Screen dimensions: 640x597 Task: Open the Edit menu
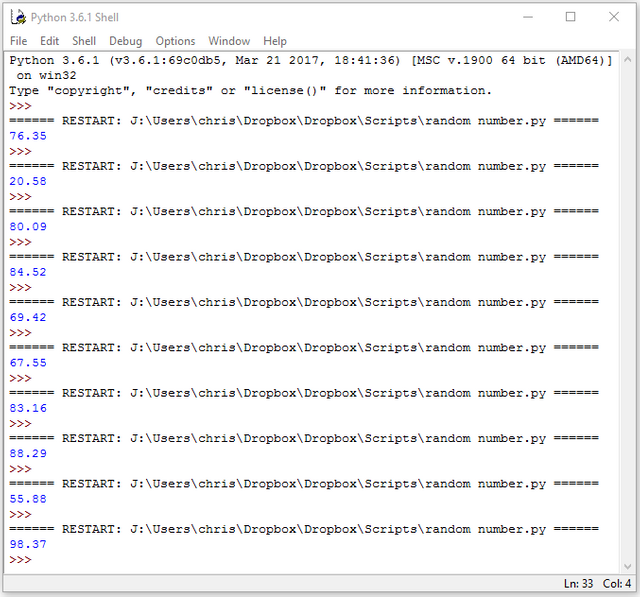click(49, 41)
